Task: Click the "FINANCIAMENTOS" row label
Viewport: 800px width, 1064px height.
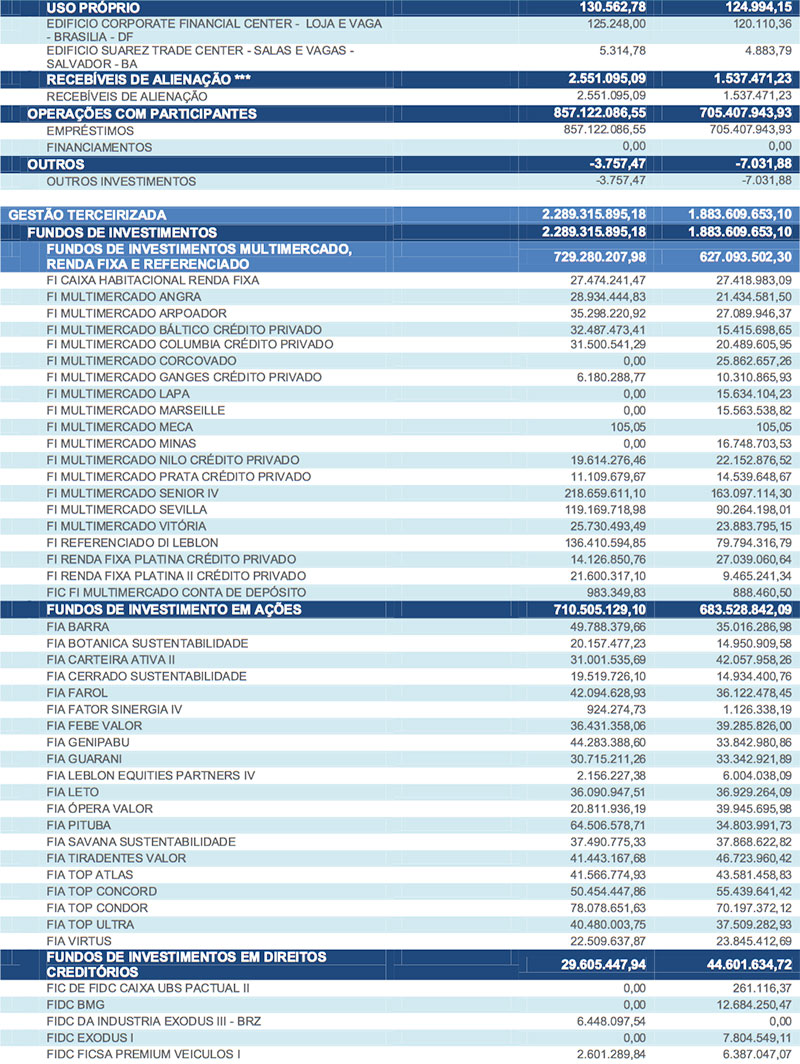Action: point(99,147)
